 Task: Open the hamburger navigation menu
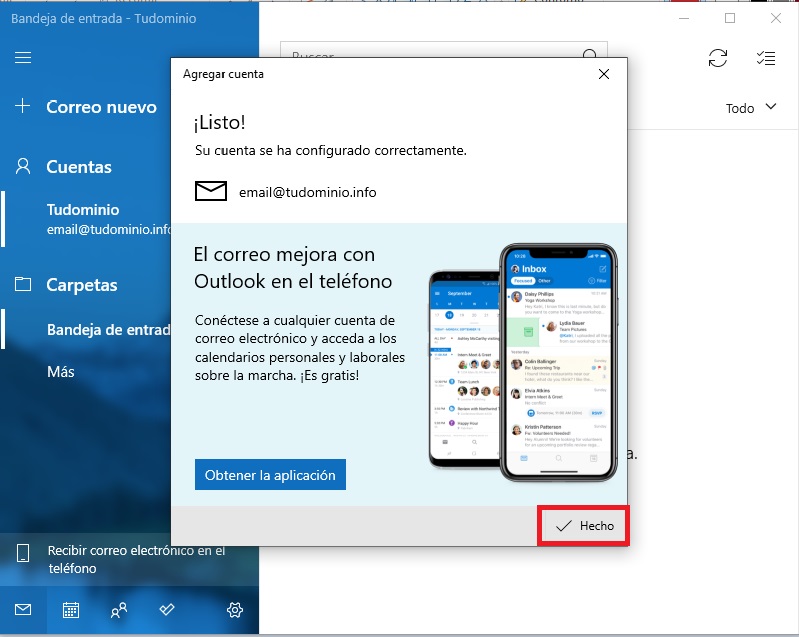[23, 58]
